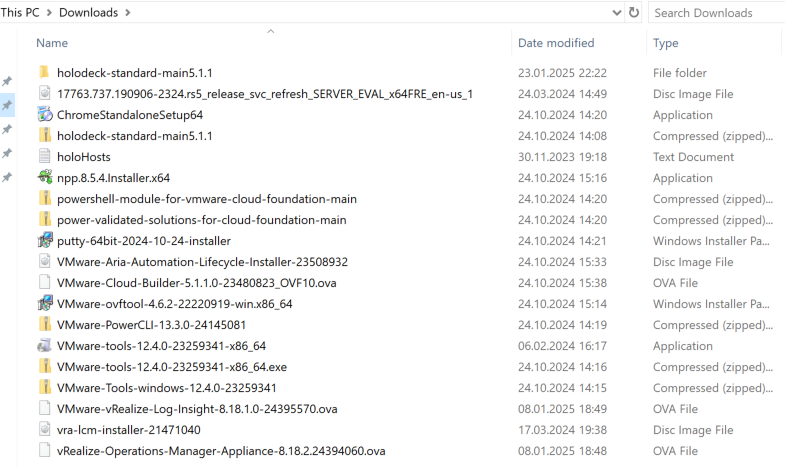Screen dimensions: 785x467
Task: Click the VMware-Aria-Automation-Lifecycle-Installer disc icon
Action: point(45,262)
